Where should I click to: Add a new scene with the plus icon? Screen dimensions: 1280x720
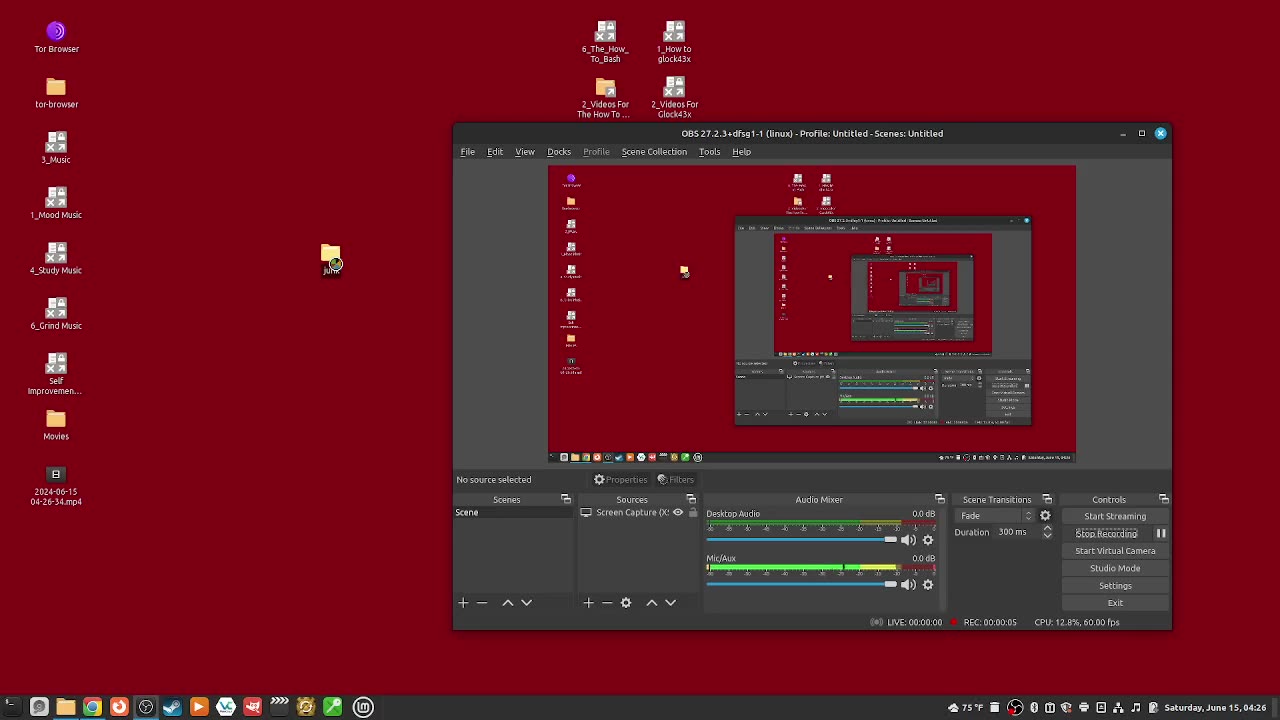[463, 603]
